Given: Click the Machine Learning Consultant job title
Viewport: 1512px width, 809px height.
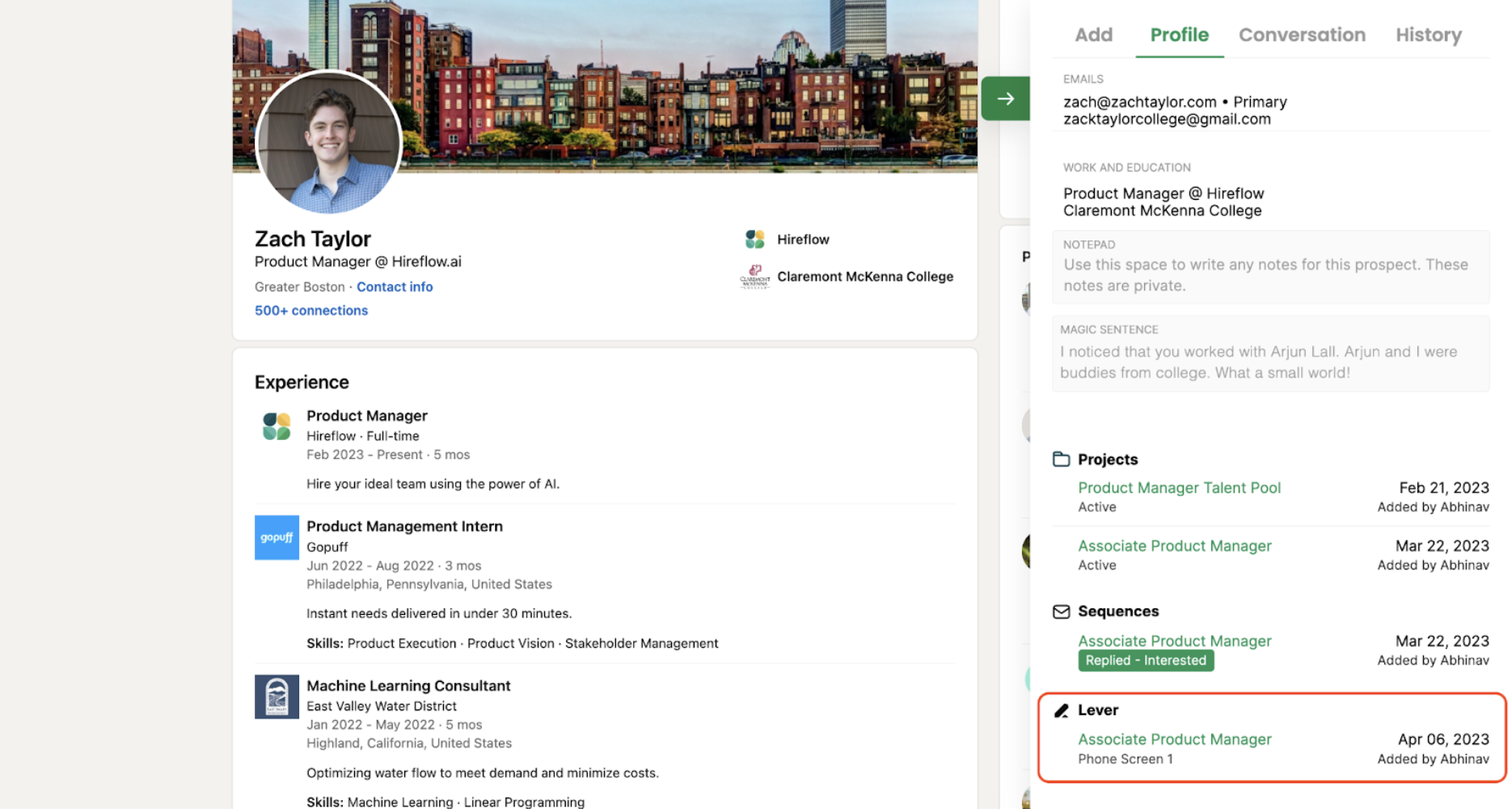Looking at the screenshot, I should tap(408, 686).
